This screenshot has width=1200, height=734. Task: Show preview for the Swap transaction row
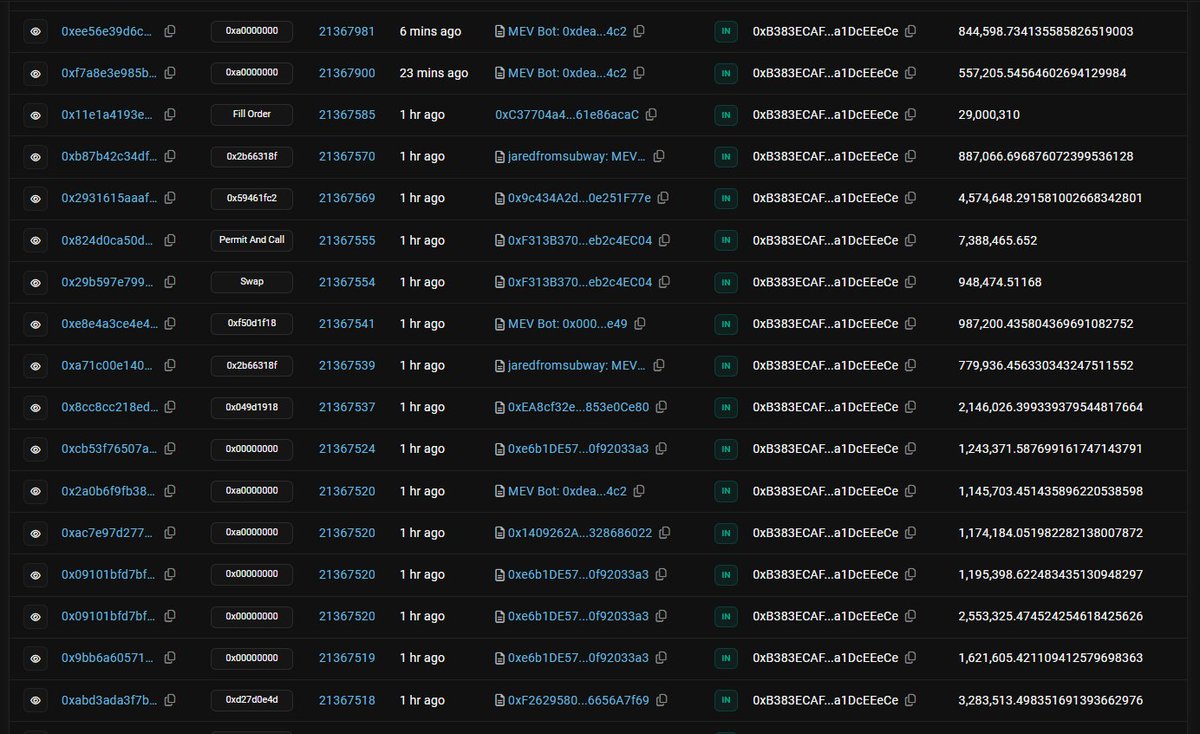[35, 283]
